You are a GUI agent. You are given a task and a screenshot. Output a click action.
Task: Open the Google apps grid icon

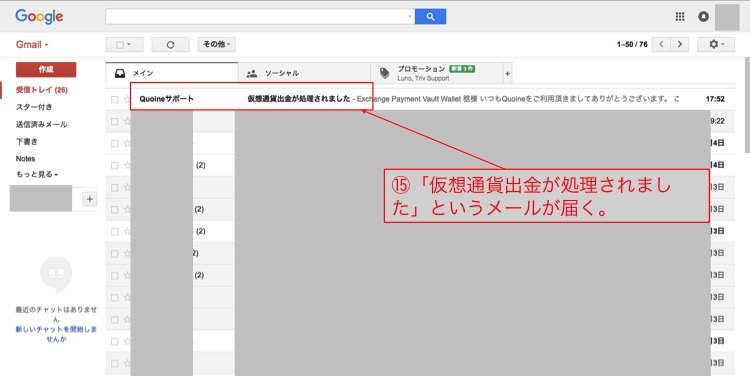[680, 17]
